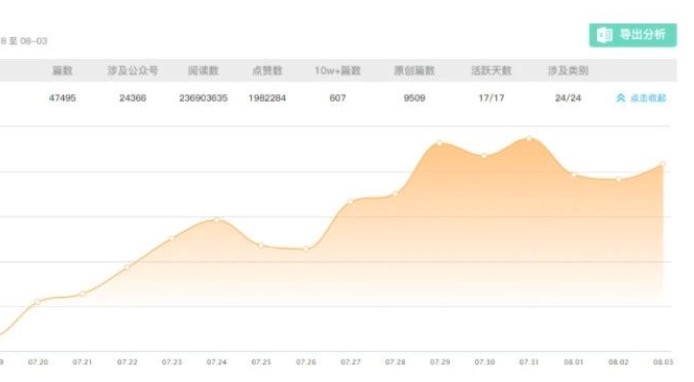The width and height of the screenshot is (694, 382).
Task: Click the double chevron collapse icon
Action: coord(621,98)
